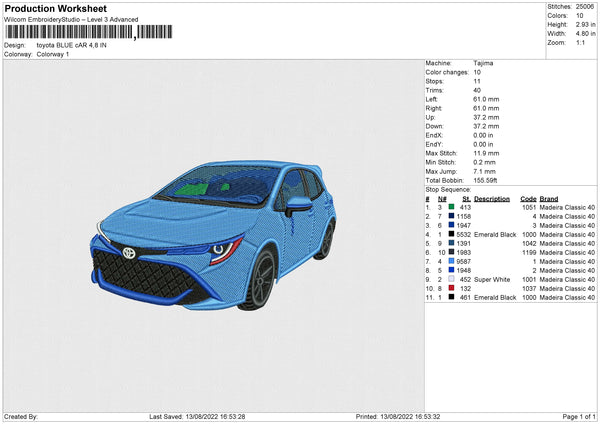Click the Max Jump value 7.1 mm
The image size is (600, 424).
[x=484, y=171]
